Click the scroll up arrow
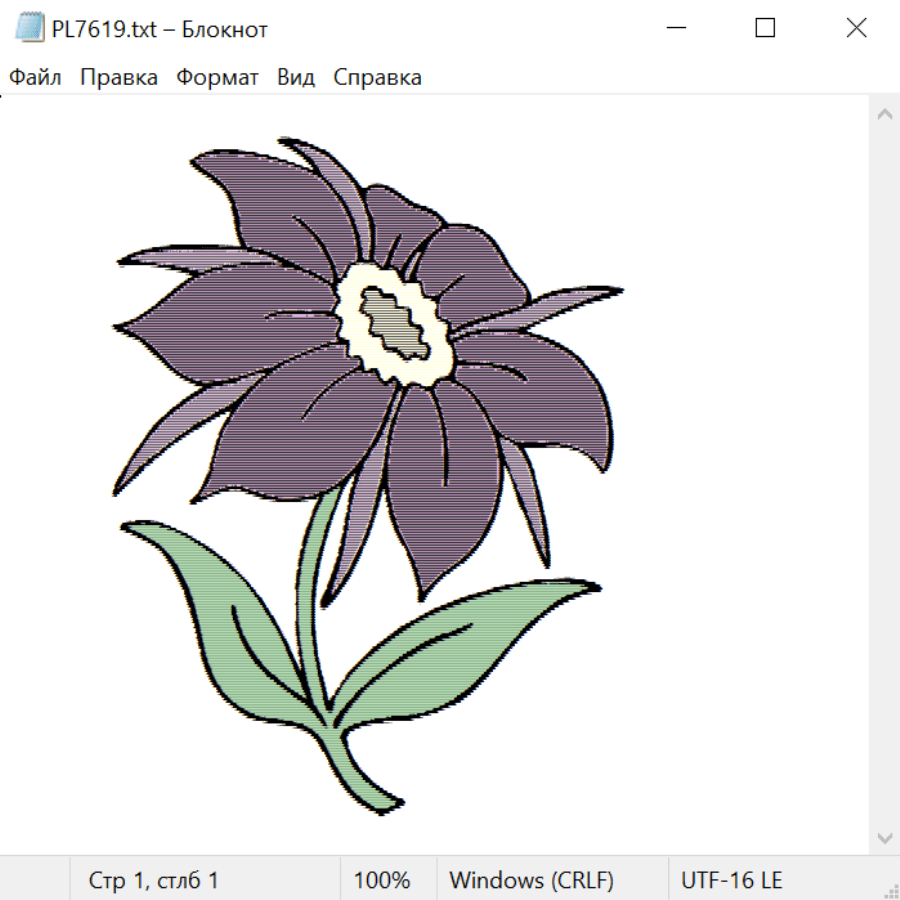900x900 pixels. tap(884, 115)
